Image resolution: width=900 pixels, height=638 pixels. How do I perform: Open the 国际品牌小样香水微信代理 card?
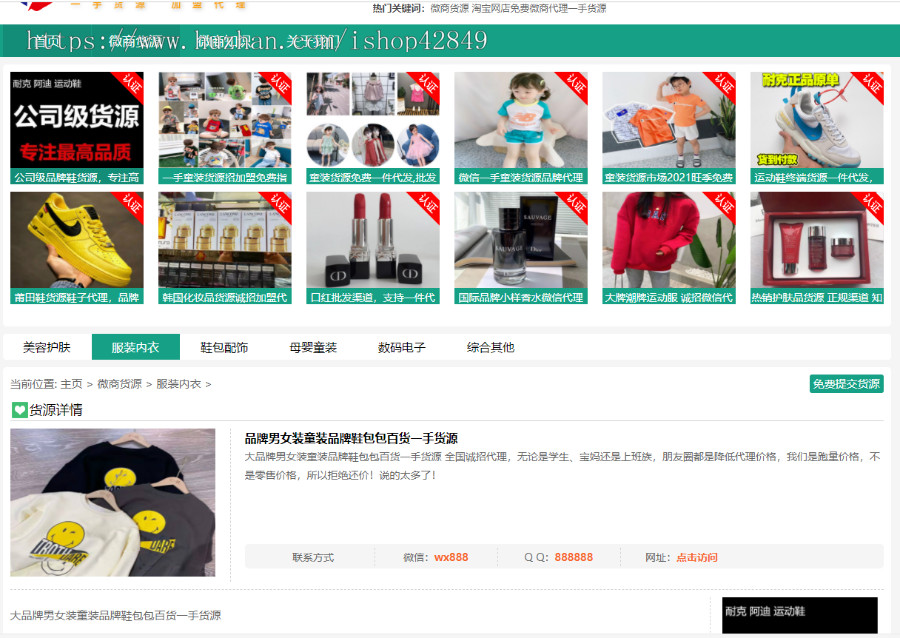(x=521, y=248)
